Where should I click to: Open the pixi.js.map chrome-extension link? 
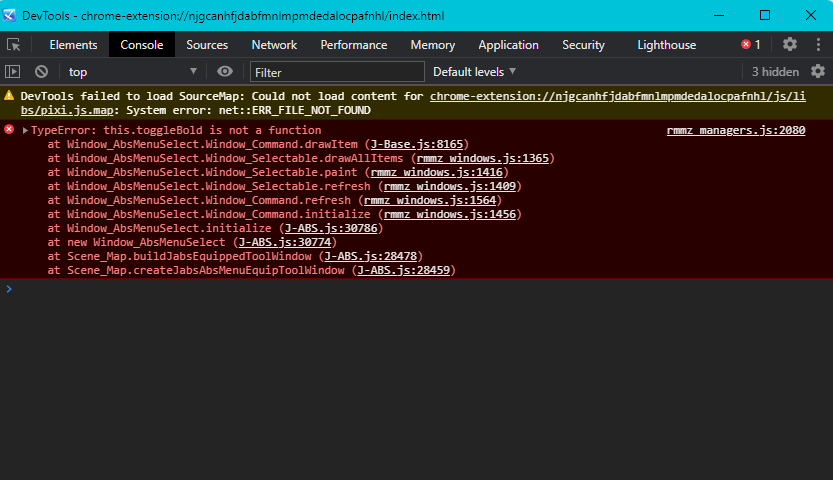coord(617,96)
